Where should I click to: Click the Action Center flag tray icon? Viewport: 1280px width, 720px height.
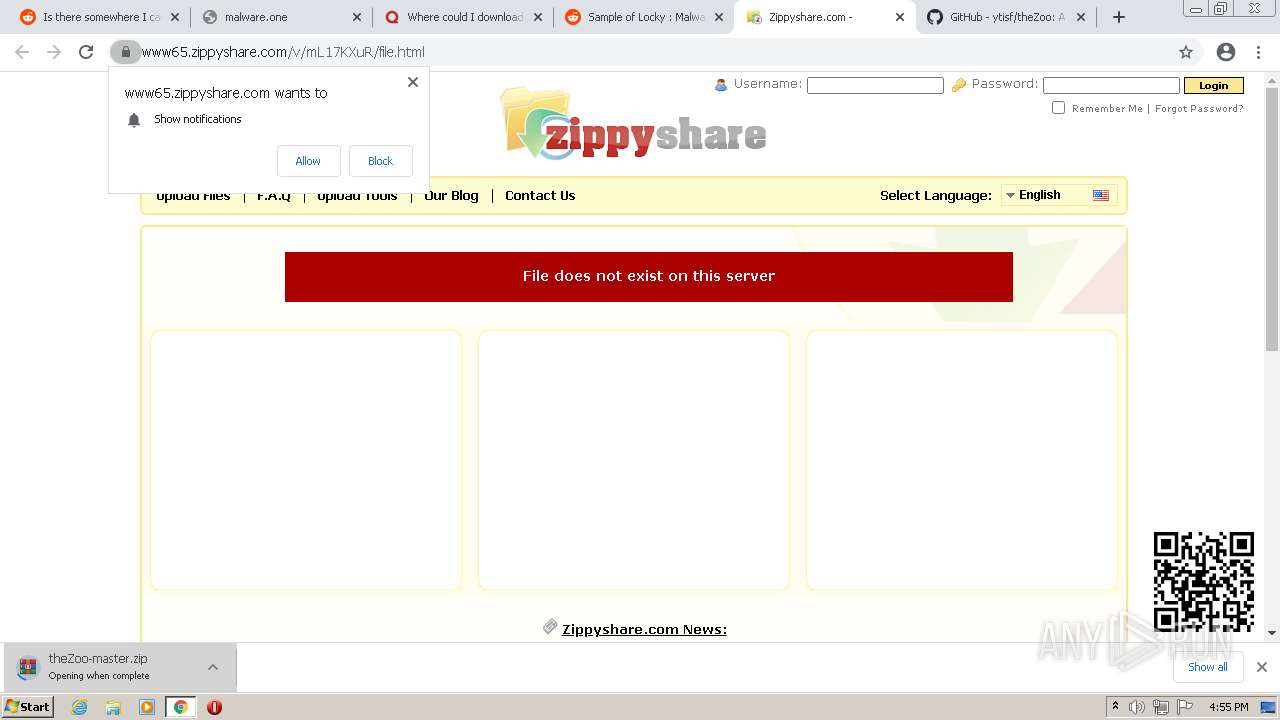pos(1185,707)
